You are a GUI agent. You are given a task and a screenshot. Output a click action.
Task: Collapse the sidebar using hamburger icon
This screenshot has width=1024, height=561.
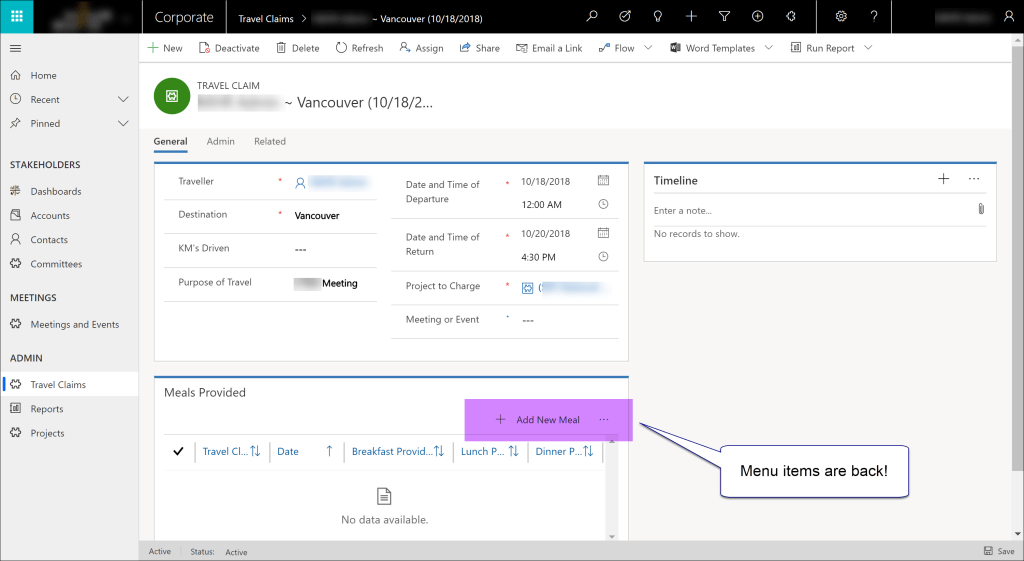pos(16,48)
